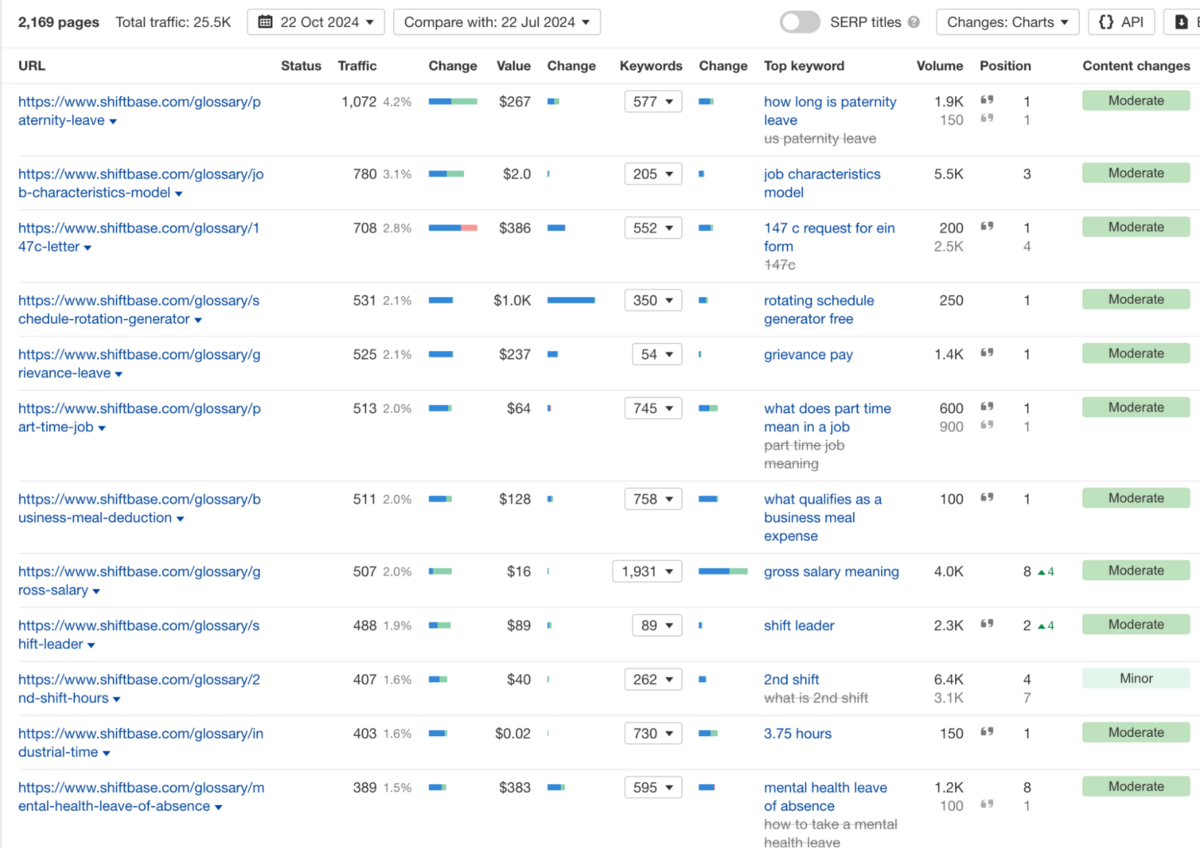Viewport: 1200px width, 848px height.
Task: Click the Content changes column header
Action: point(1136,66)
